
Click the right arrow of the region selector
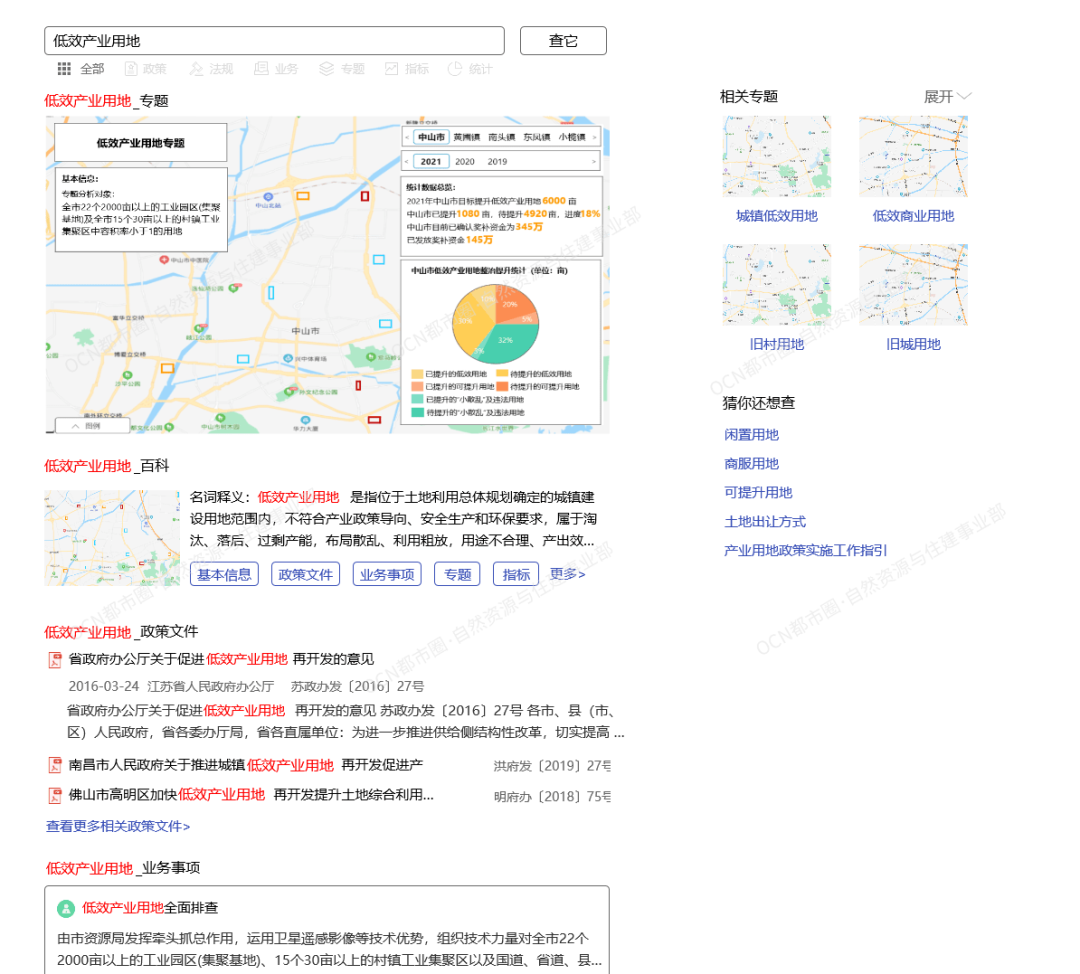click(x=594, y=137)
